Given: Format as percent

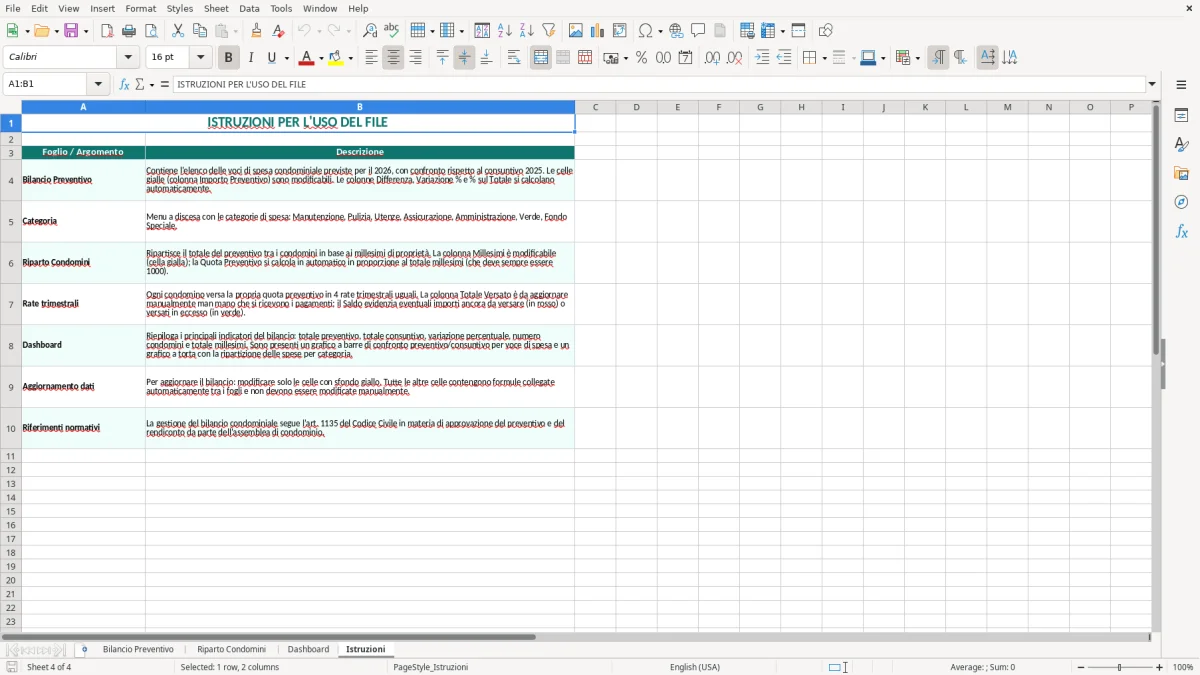Looking at the screenshot, I should point(642,58).
